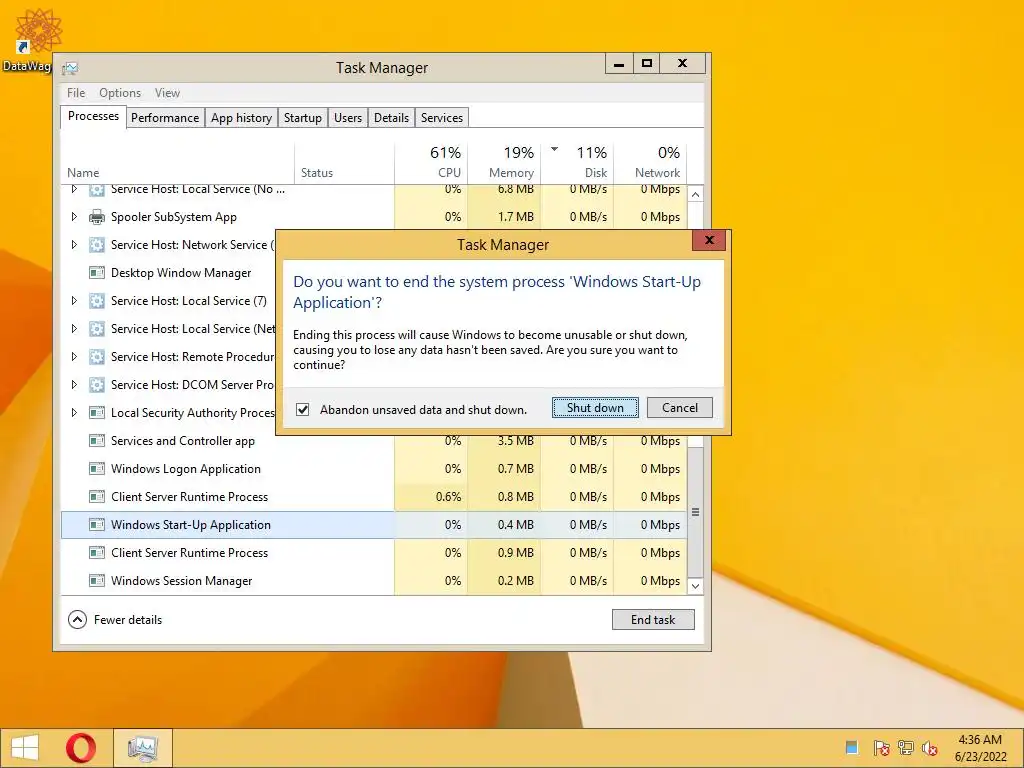Expand Service Host: Local Service (No... row

[74, 189]
